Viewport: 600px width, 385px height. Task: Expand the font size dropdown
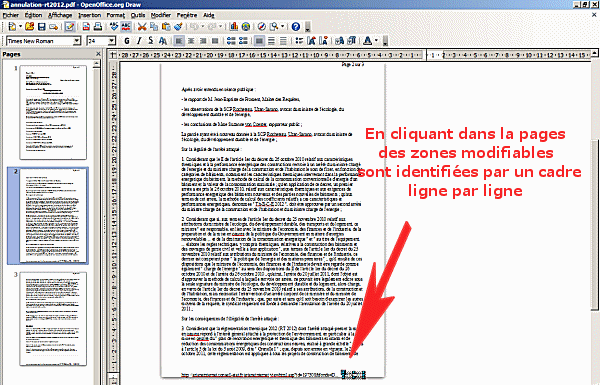point(112,41)
